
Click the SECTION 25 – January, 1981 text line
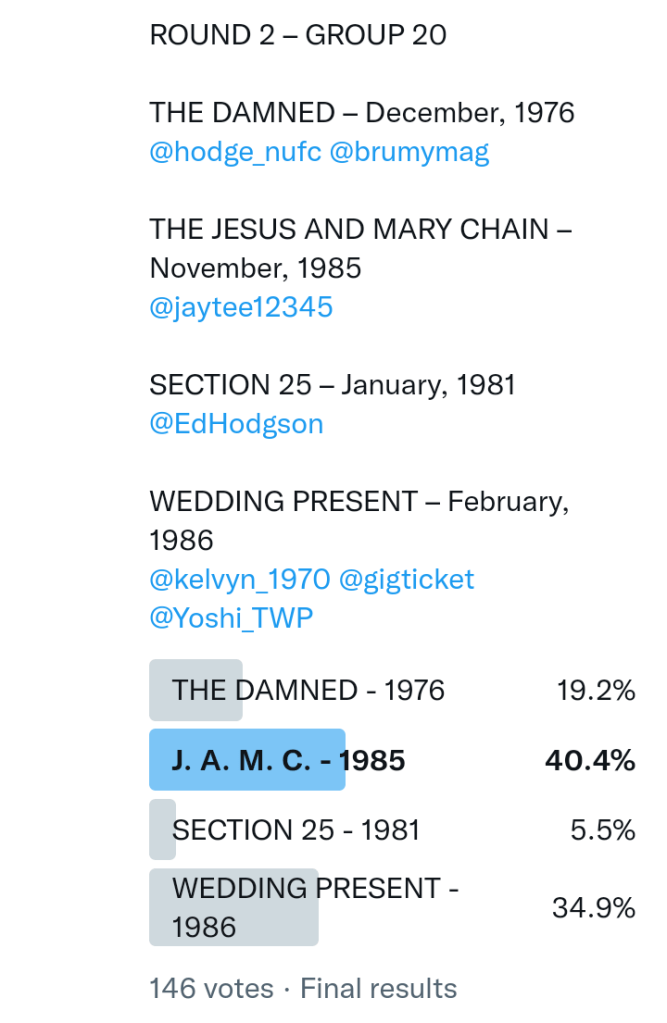coord(332,385)
